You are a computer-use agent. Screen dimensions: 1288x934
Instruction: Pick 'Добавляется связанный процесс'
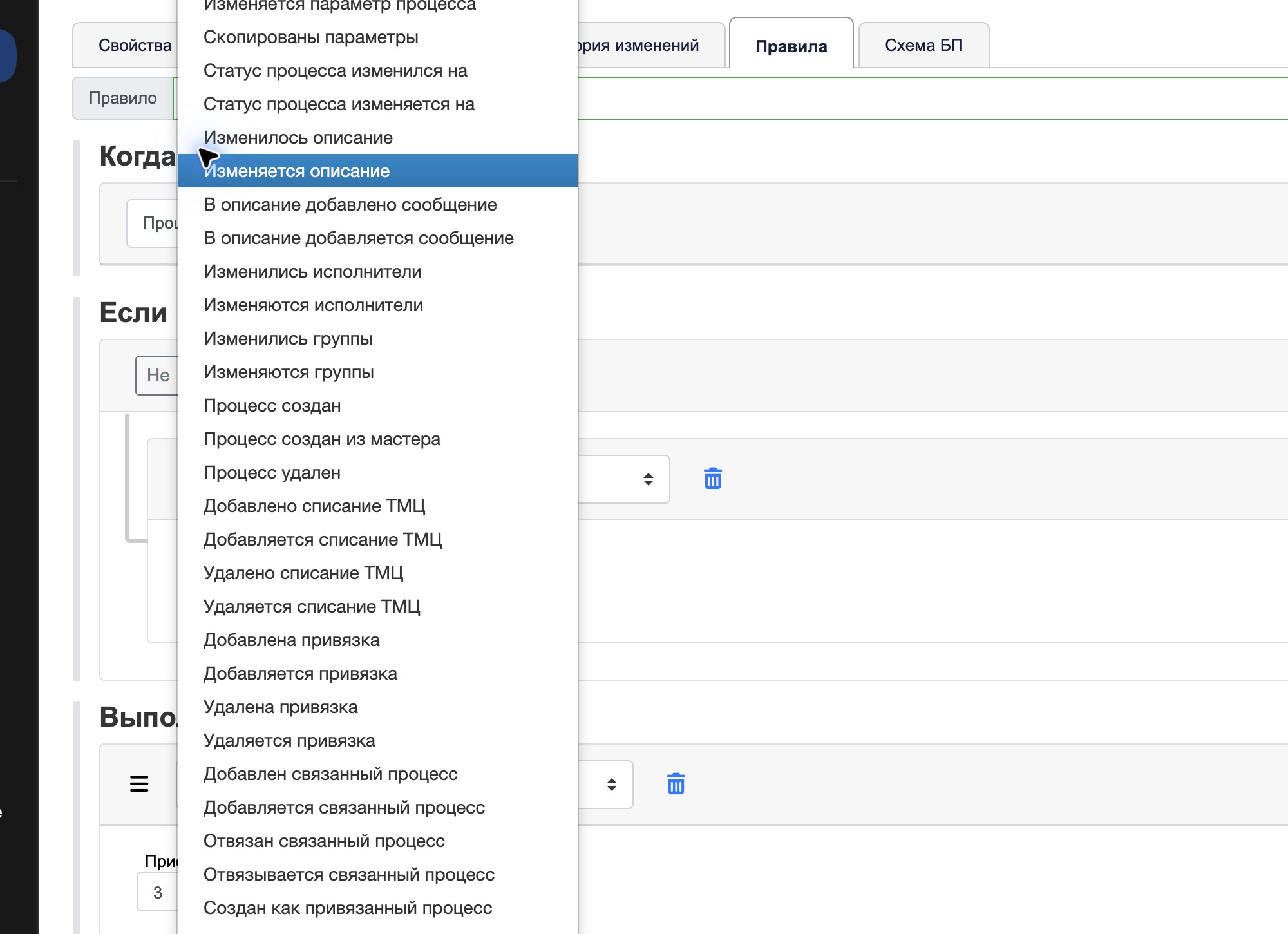pos(377,807)
